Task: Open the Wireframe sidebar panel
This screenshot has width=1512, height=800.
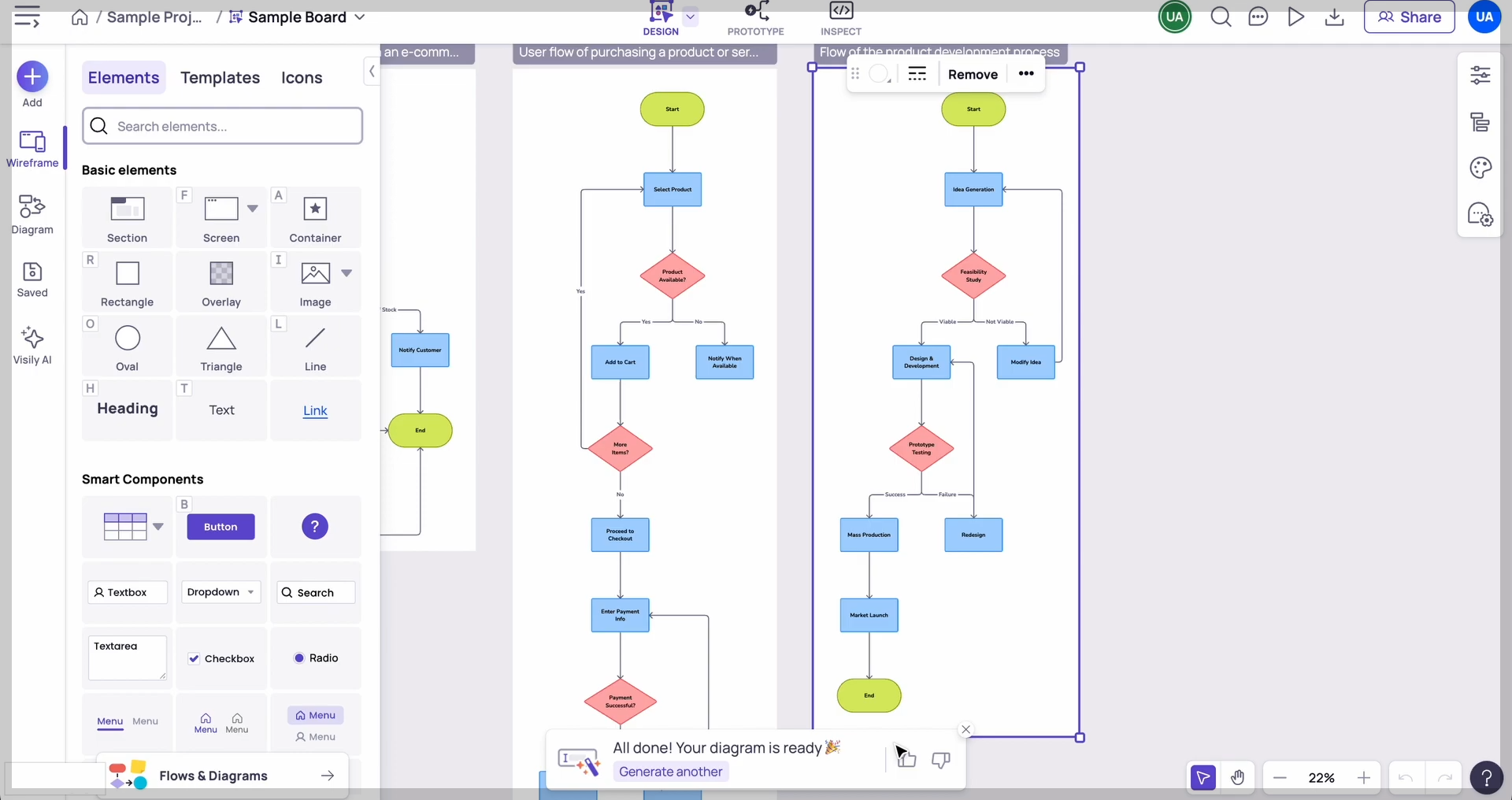Action: coord(32,150)
